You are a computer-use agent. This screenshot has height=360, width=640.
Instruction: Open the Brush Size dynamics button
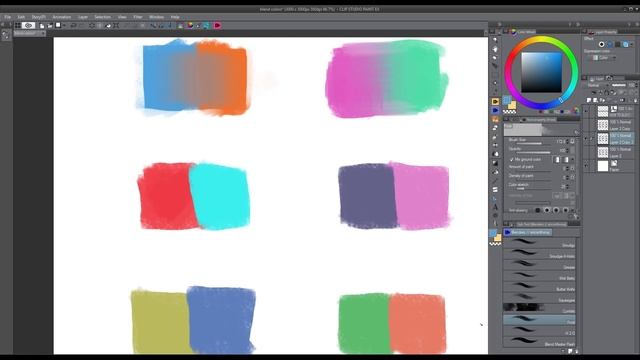click(573, 141)
